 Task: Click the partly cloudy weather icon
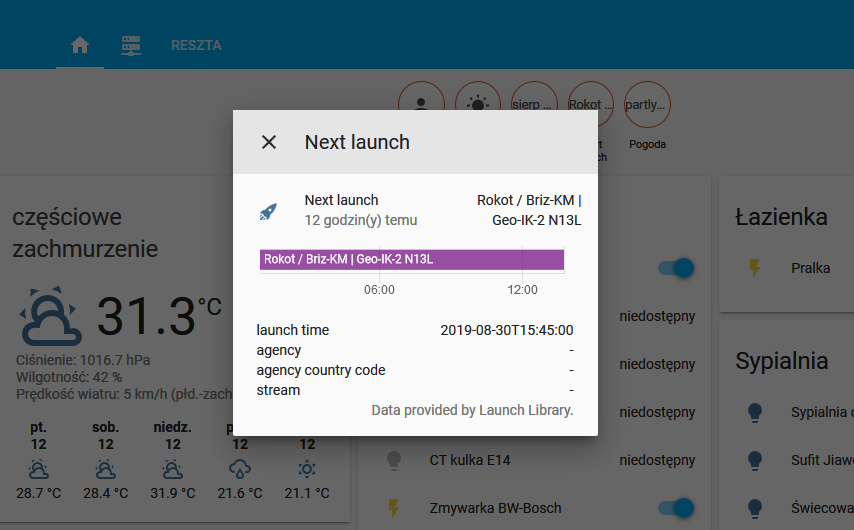coord(50,317)
